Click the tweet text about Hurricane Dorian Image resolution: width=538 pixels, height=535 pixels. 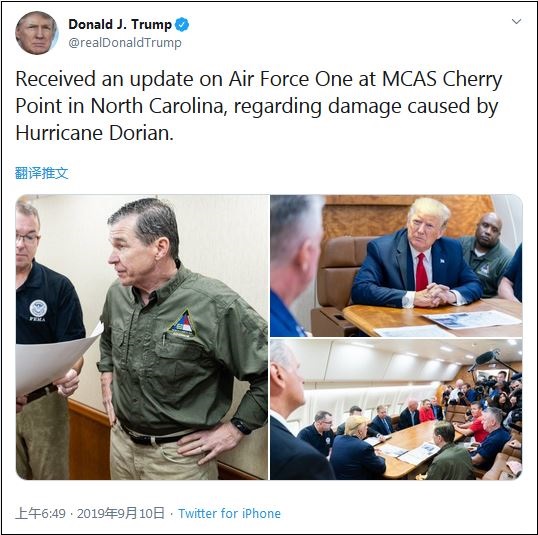(259, 106)
